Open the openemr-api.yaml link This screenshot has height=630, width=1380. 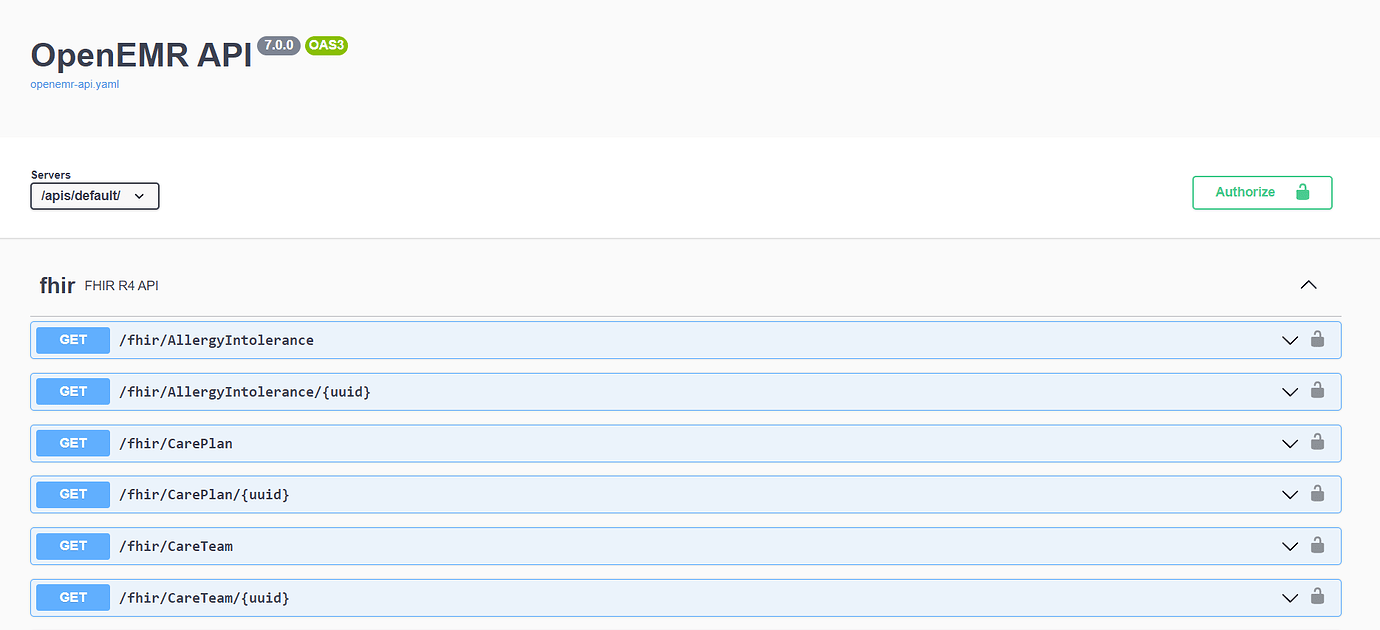[x=75, y=84]
